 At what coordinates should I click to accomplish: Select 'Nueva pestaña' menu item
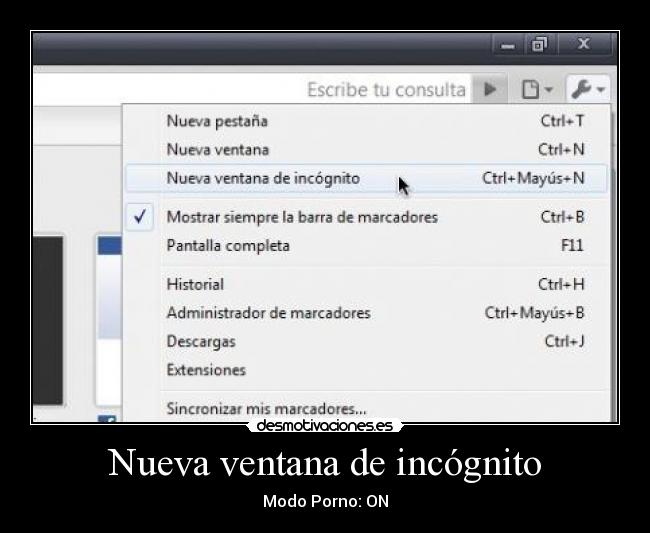[x=367, y=121]
